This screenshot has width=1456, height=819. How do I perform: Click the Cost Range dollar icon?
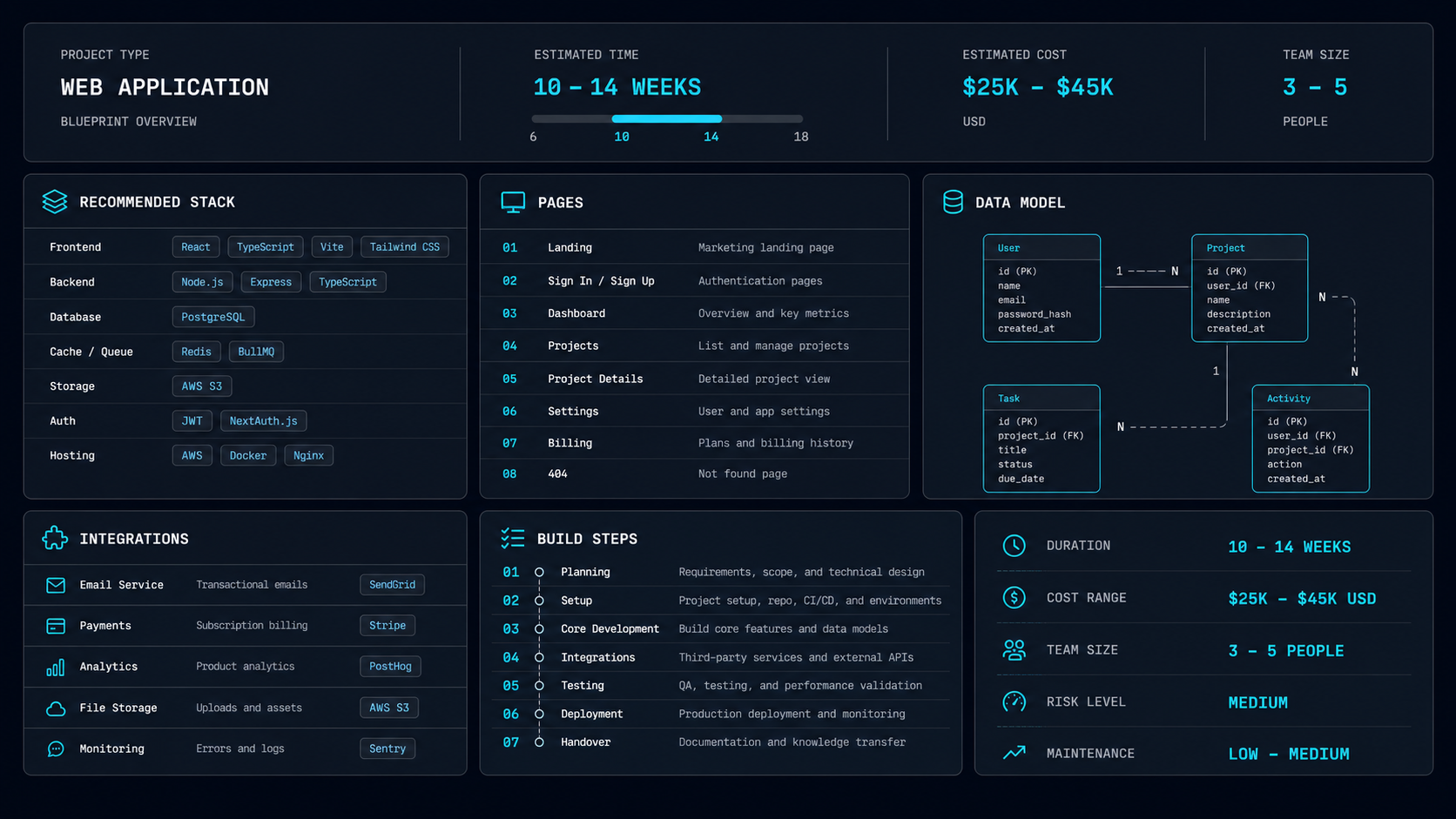coord(1014,598)
